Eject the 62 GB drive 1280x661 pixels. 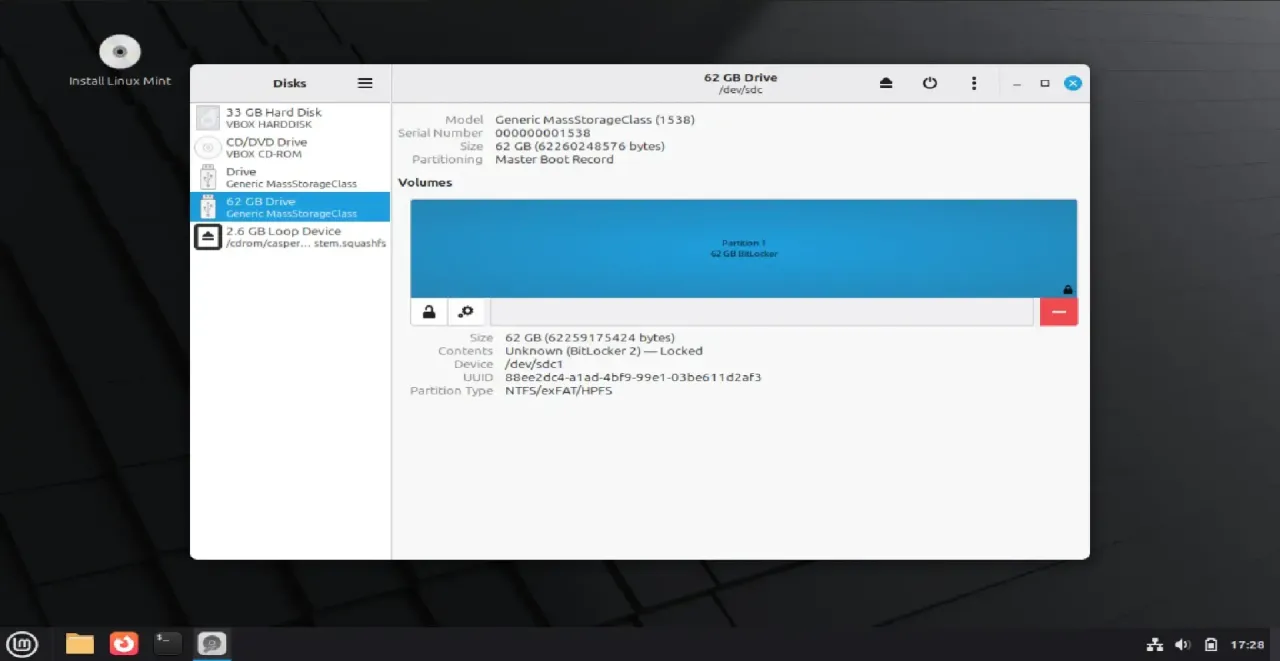[886, 83]
